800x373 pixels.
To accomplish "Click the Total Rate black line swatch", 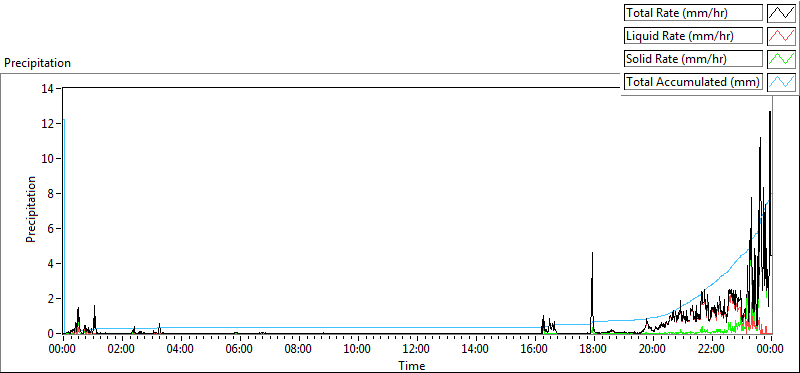I will [x=782, y=13].
